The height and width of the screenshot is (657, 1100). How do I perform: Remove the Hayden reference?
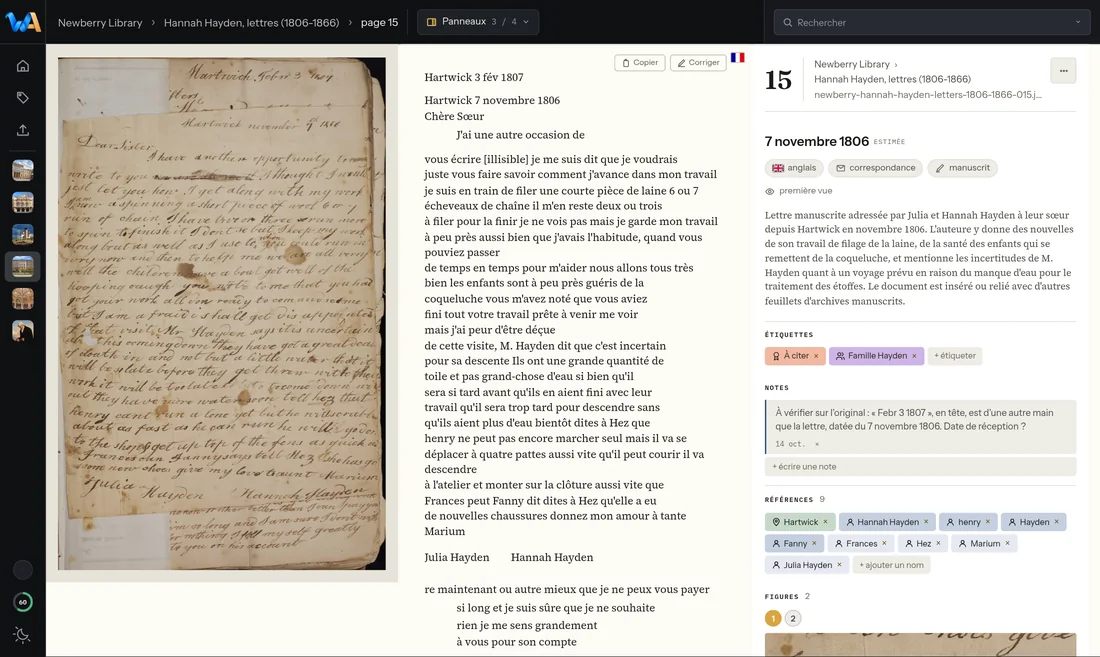1057,522
